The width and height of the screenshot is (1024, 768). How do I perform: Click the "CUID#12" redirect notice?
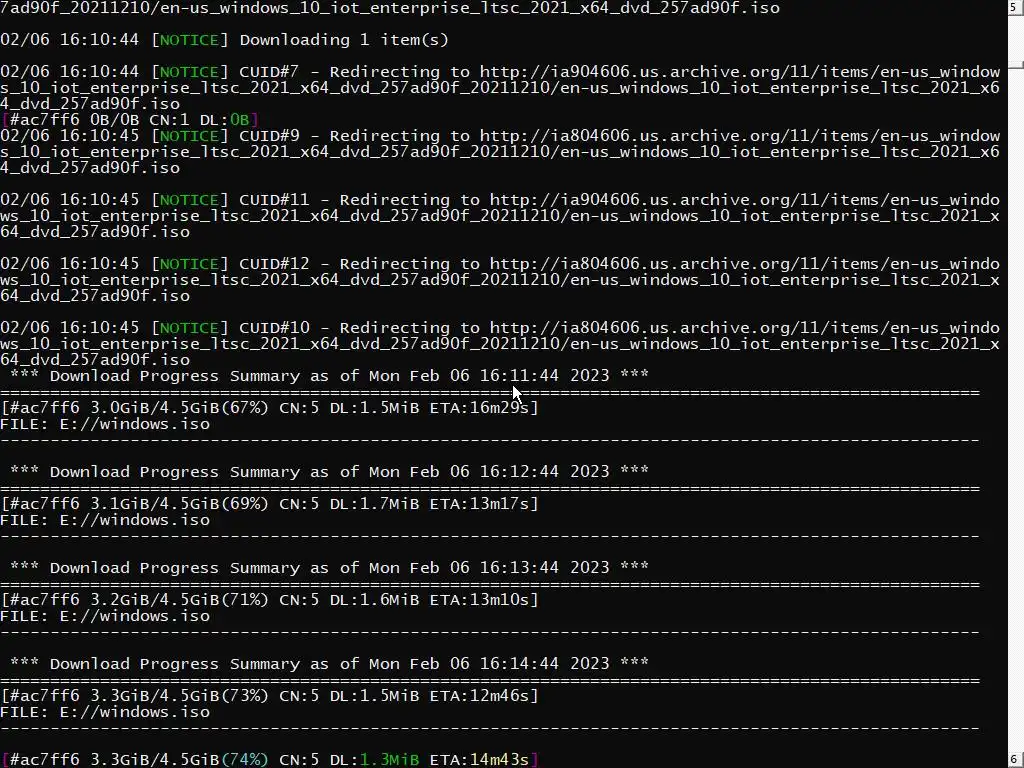point(500,280)
